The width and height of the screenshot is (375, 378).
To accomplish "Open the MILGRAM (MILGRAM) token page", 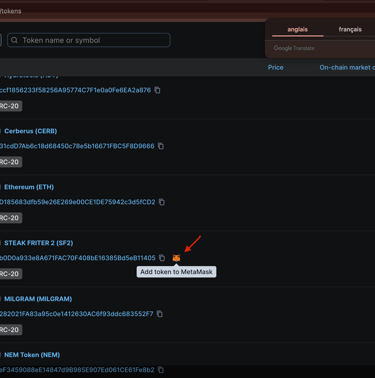I will [x=38, y=299].
